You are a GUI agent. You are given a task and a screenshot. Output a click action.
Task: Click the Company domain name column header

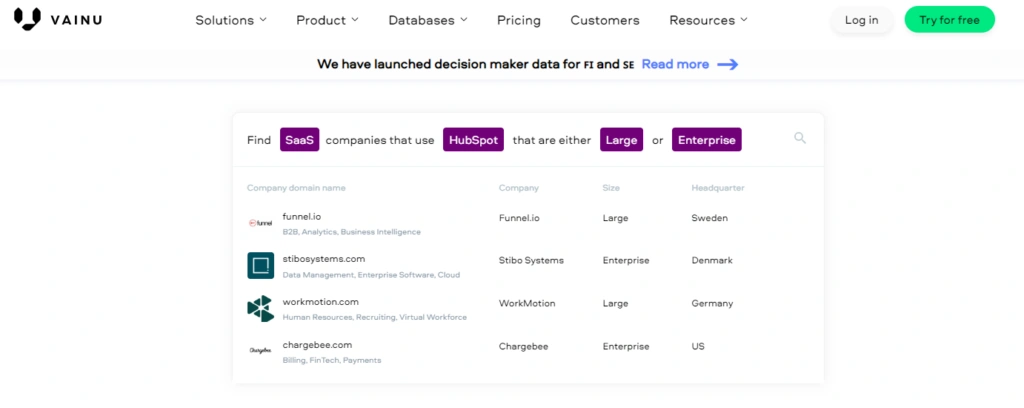[296, 188]
